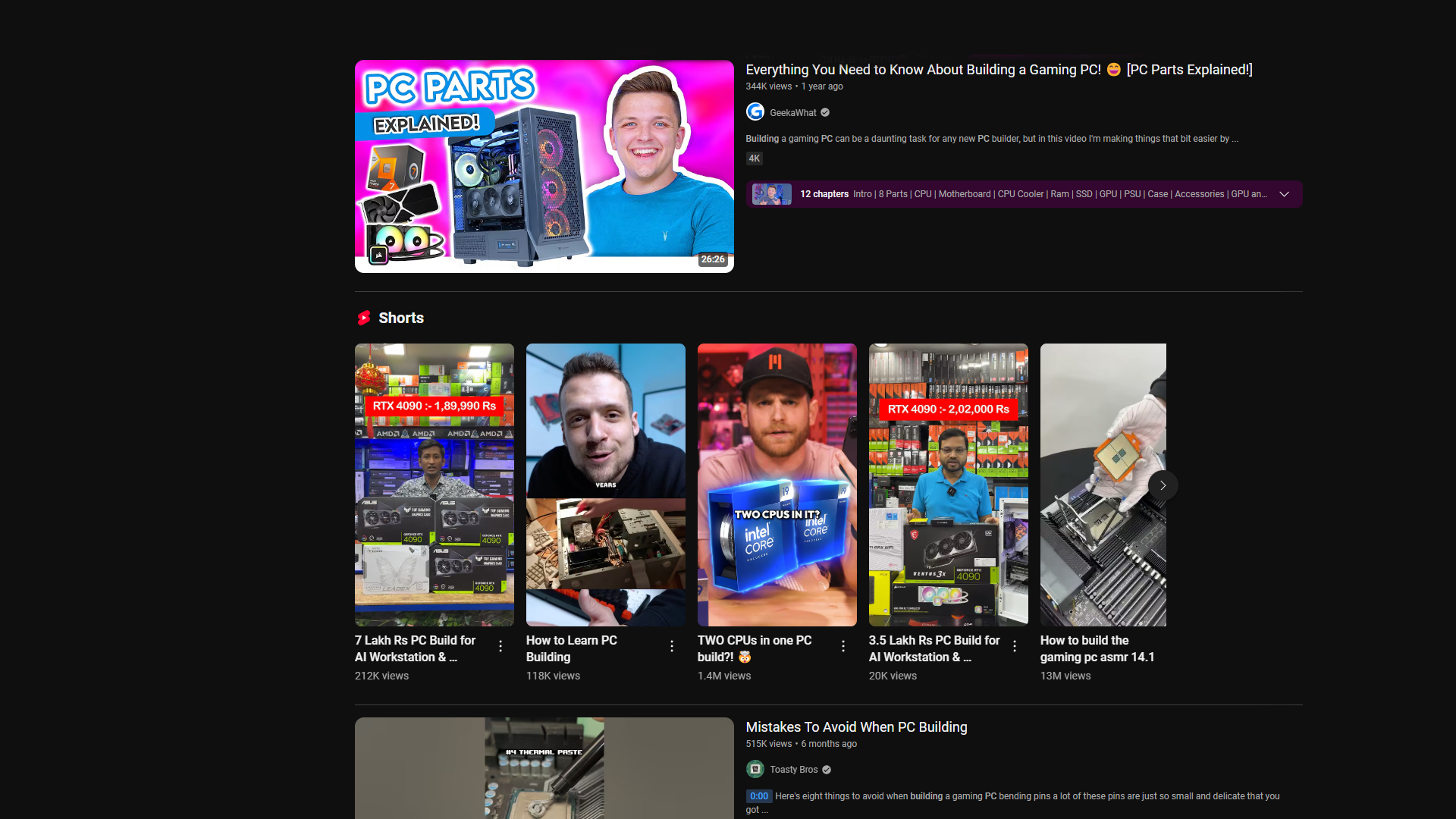Open the GeekaWhat channel avatar

(755, 112)
